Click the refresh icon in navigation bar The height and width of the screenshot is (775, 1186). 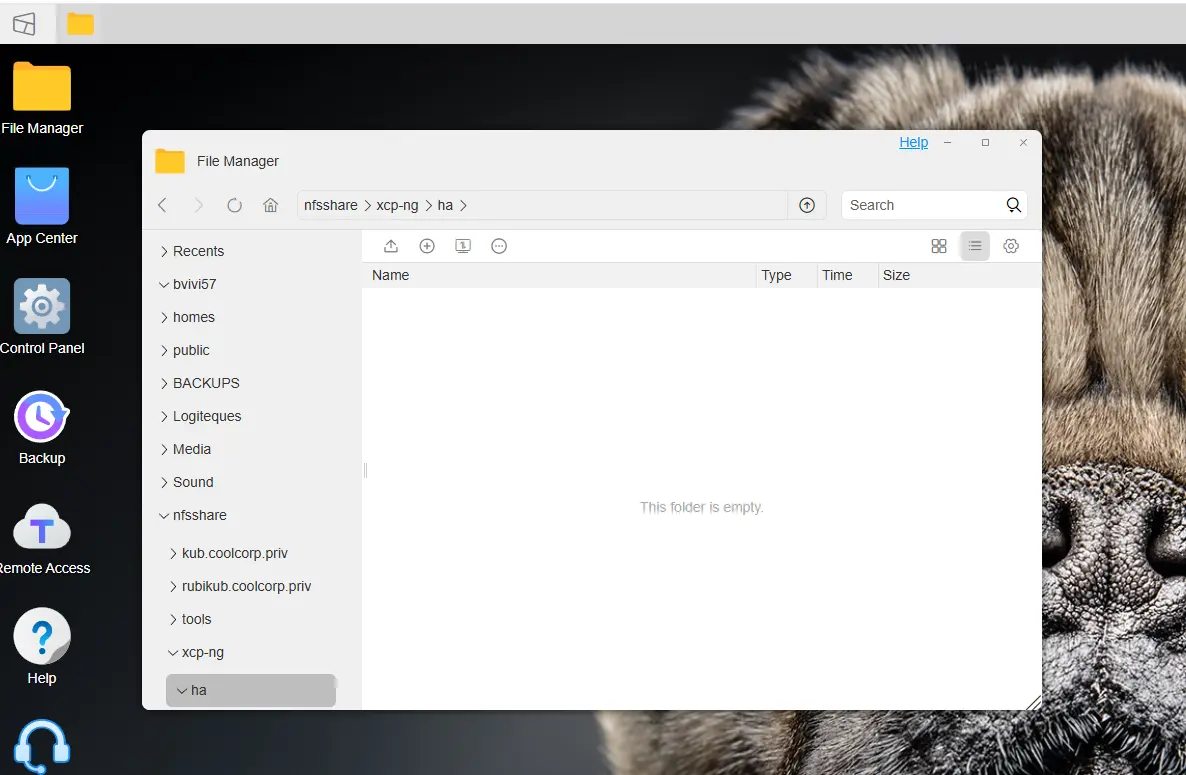(x=235, y=205)
